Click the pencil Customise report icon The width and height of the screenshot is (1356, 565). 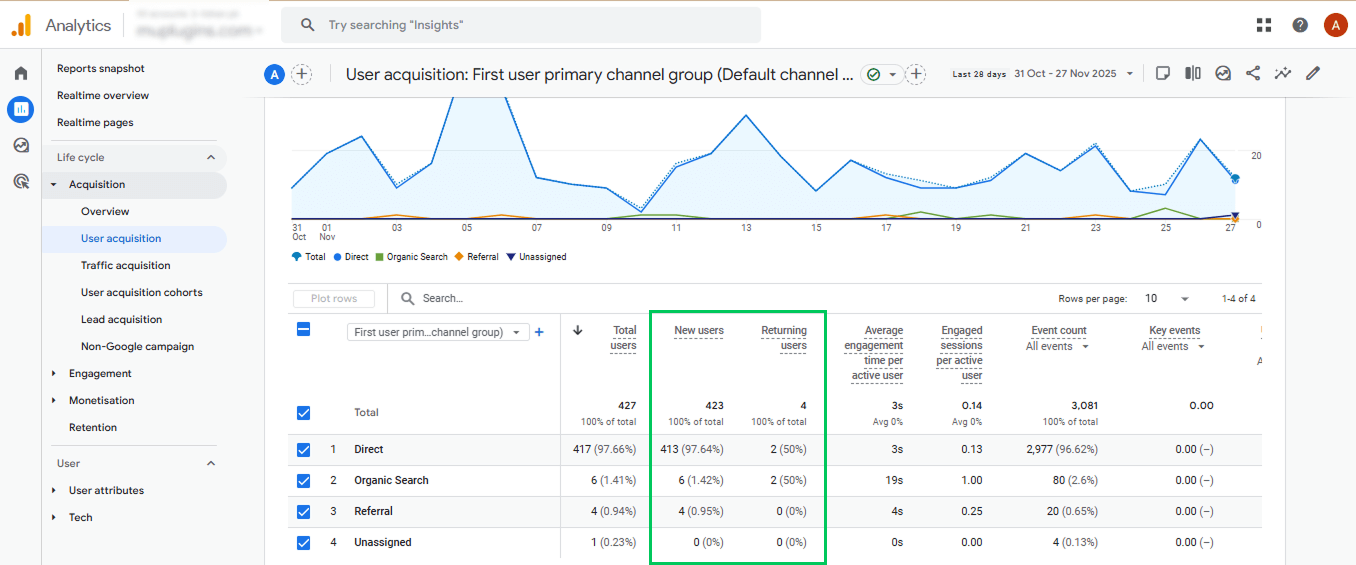(1313, 73)
